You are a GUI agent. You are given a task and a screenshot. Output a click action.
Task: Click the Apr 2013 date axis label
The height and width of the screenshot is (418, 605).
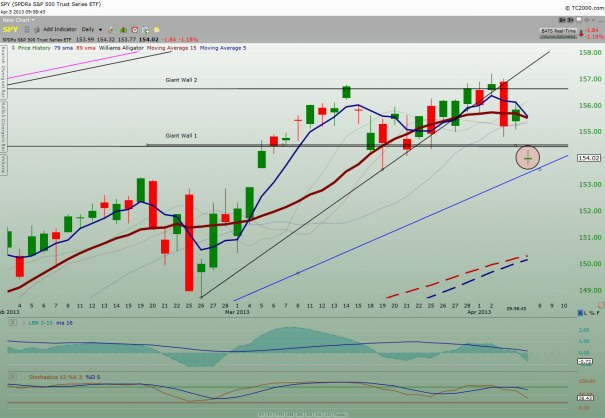click(479, 312)
